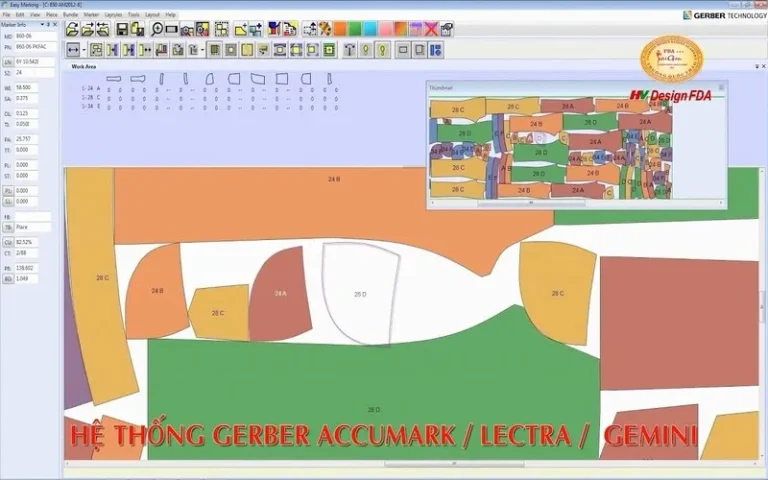Pick the pink color swatch in toolbar
This screenshot has width=768, height=480.
pyautogui.click(x=385, y=29)
